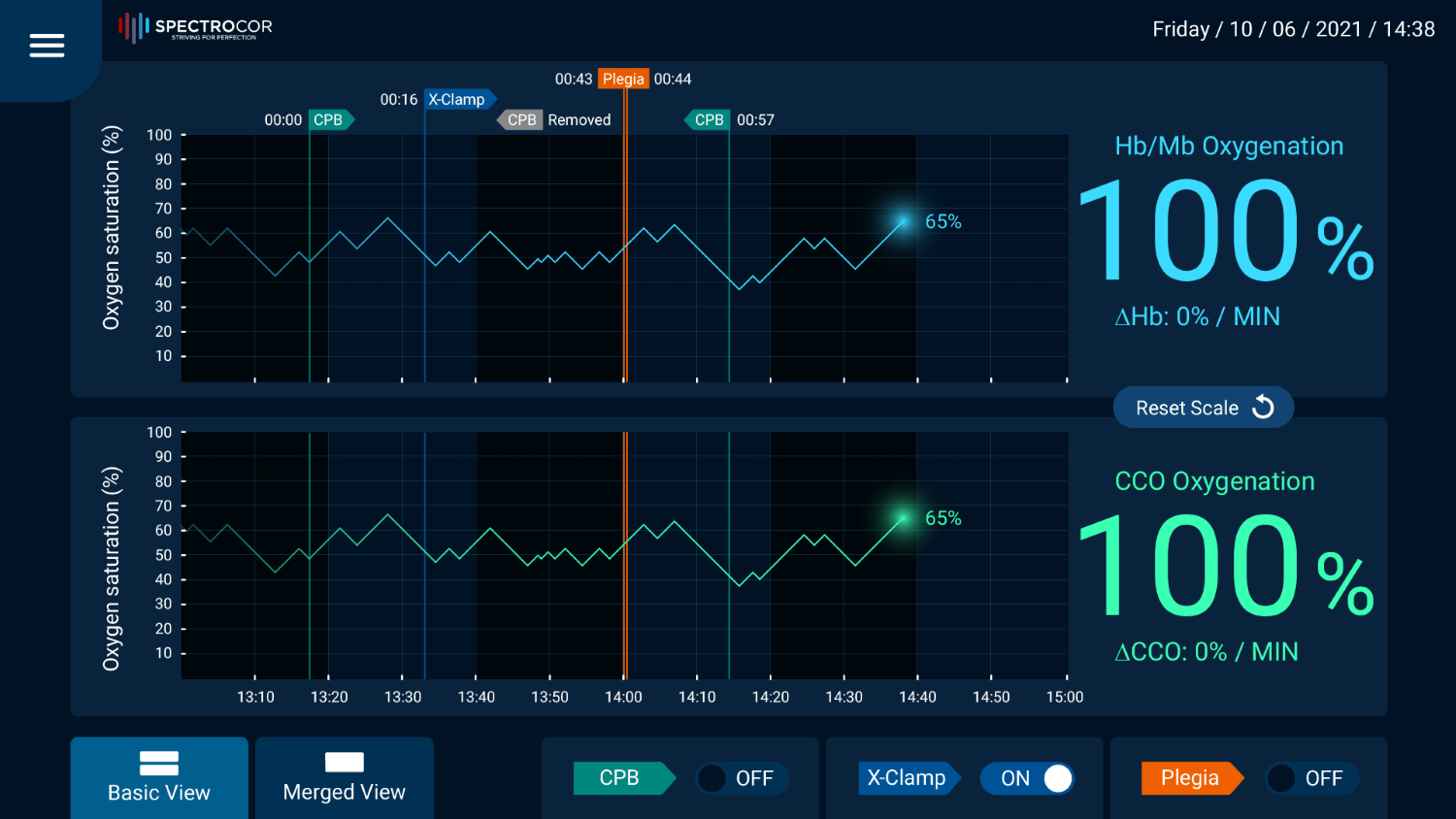Screen dimensions: 1456x819
Task: Select the gray CPB Removed marker
Action: pos(521,120)
